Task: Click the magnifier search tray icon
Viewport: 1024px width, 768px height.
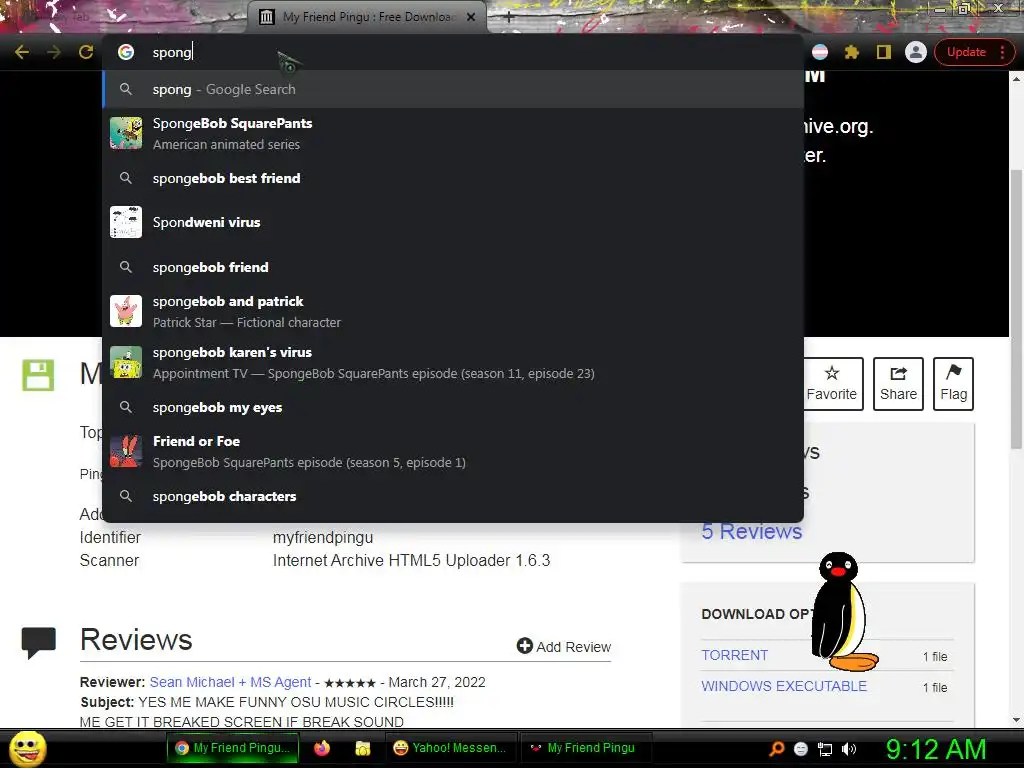Action: tap(777, 749)
